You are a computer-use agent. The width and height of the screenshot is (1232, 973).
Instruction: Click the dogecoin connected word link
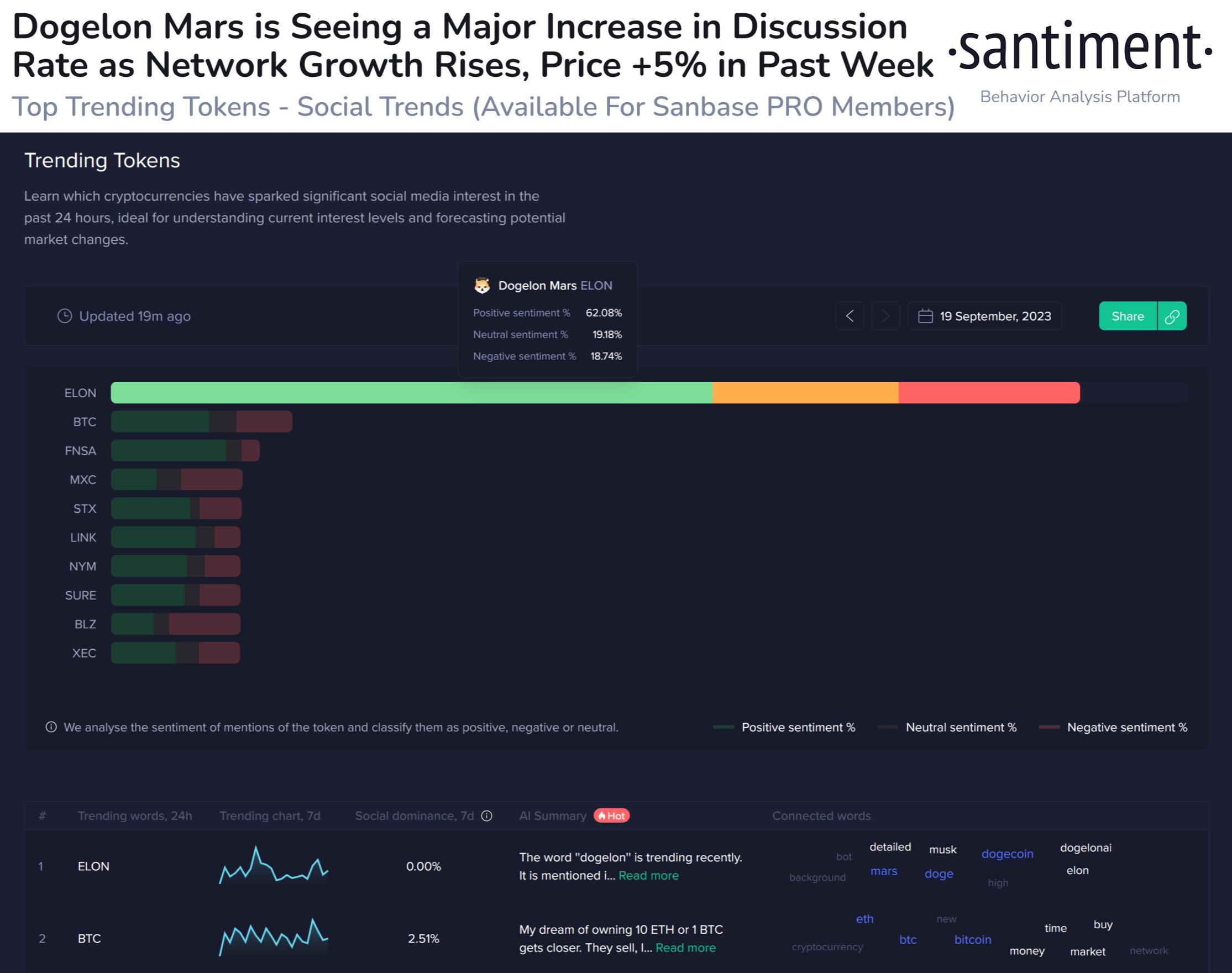point(1007,854)
